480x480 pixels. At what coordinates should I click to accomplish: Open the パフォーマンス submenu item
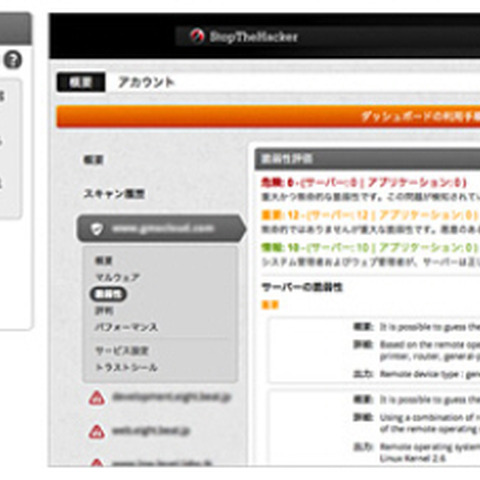(x=126, y=327)
